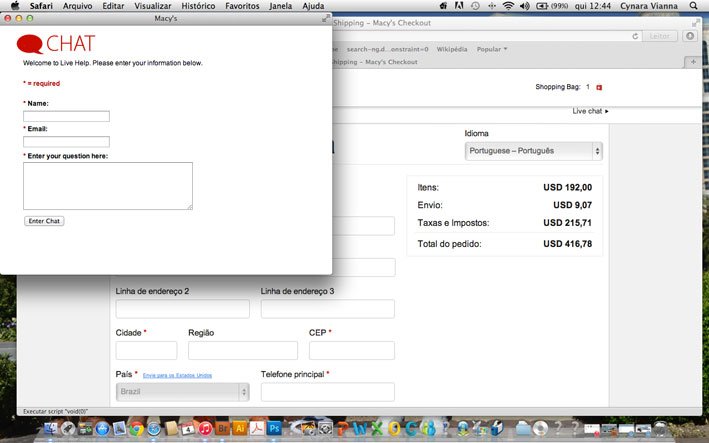
Task: Open the Histórico menu
Action: (x=198, y=6)
